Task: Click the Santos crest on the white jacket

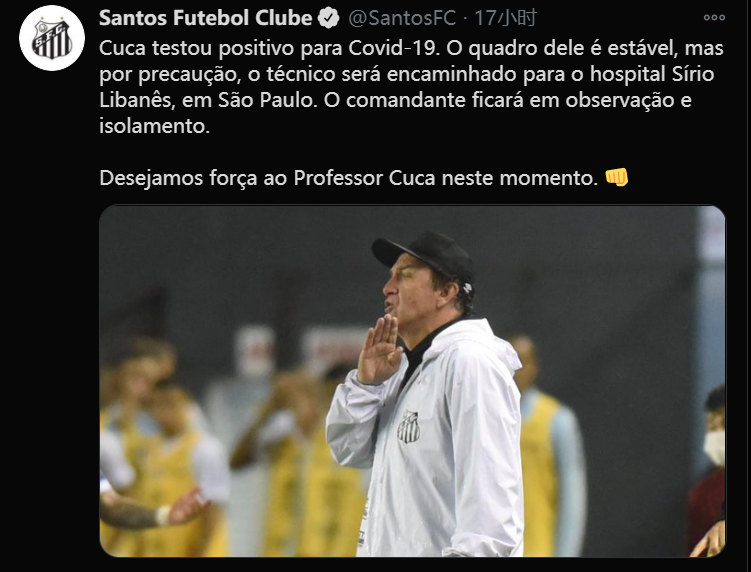Action: [409, 426]
